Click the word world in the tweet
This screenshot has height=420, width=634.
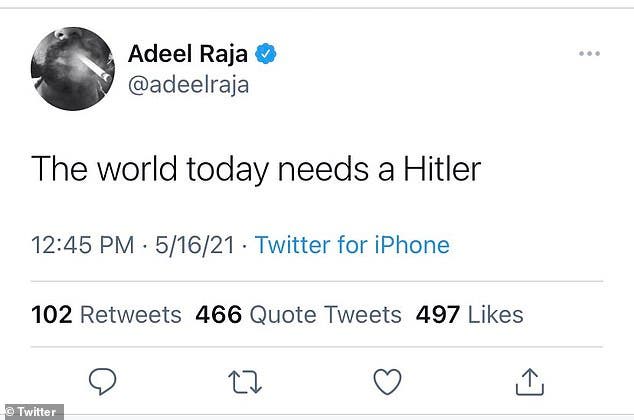[137, 169]
